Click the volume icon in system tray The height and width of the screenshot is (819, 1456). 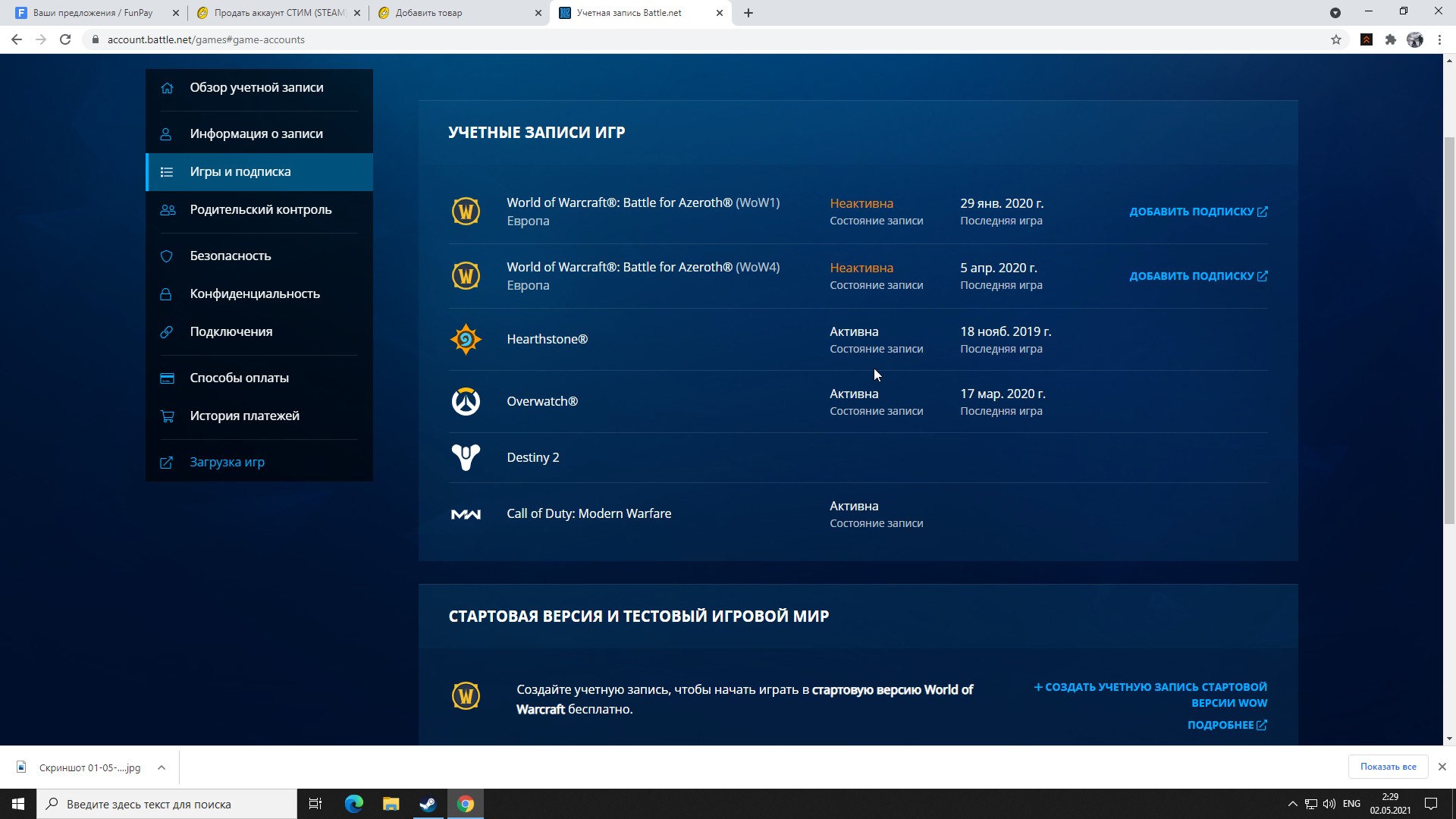(x=1329, y=804)
